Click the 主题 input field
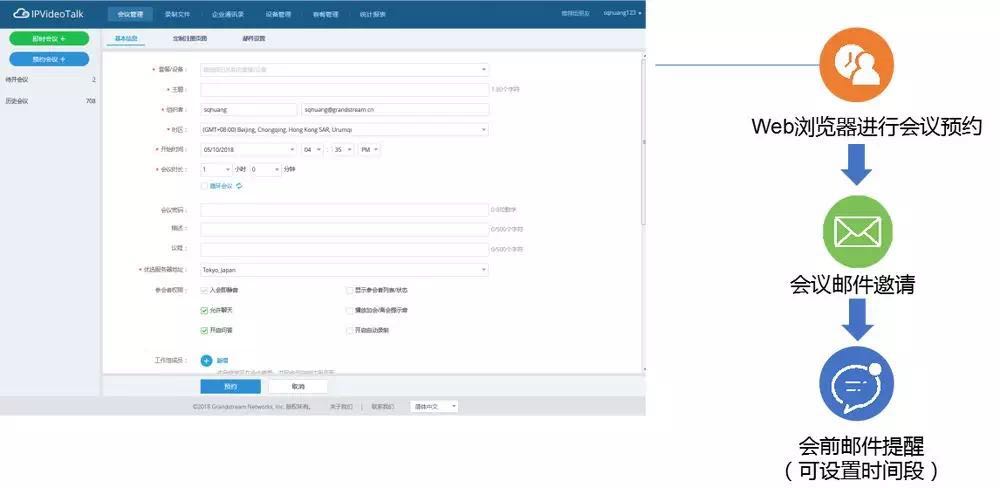 coord(344,90)
